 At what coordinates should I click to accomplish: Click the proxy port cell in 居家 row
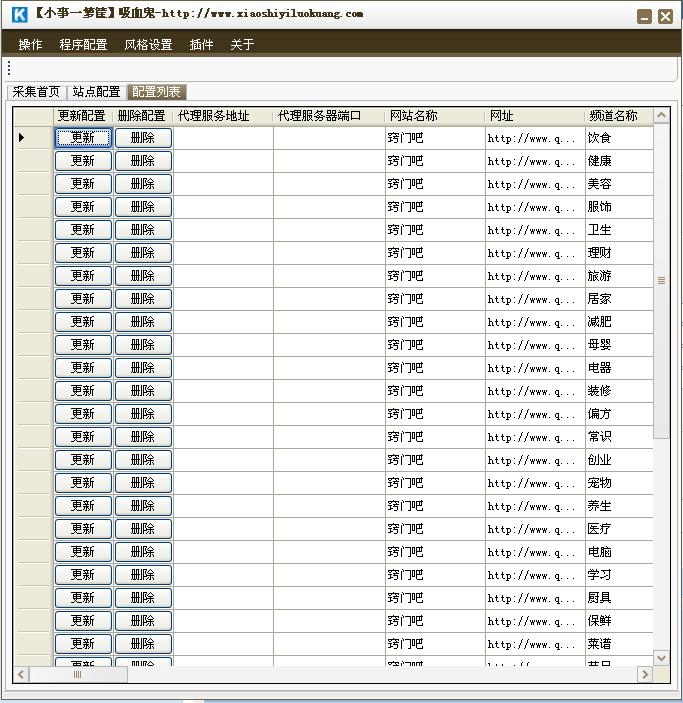pyautogui.click(x=329, y=299)
